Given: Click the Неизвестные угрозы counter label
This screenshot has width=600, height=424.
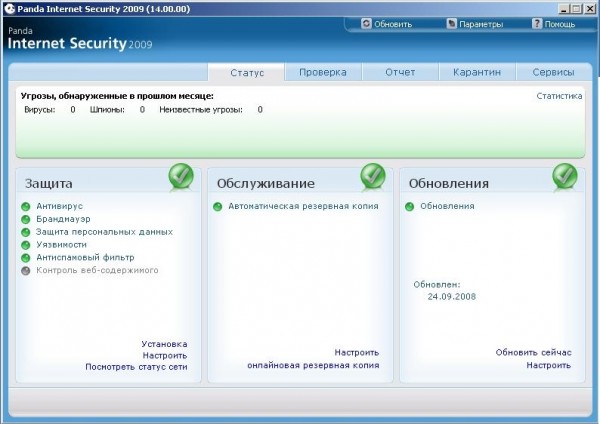Looking at the screenshot, I should click(201, 110).
